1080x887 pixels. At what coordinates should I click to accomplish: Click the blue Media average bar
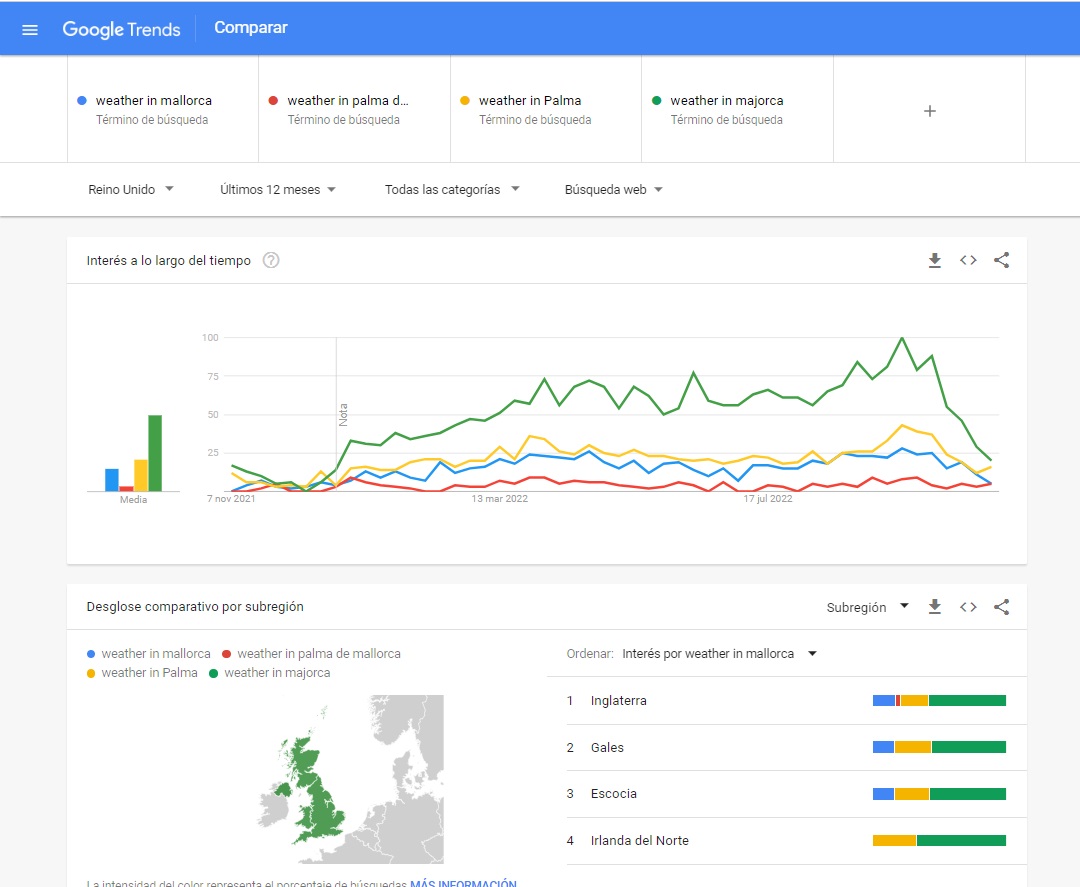[x=112, y=480]
